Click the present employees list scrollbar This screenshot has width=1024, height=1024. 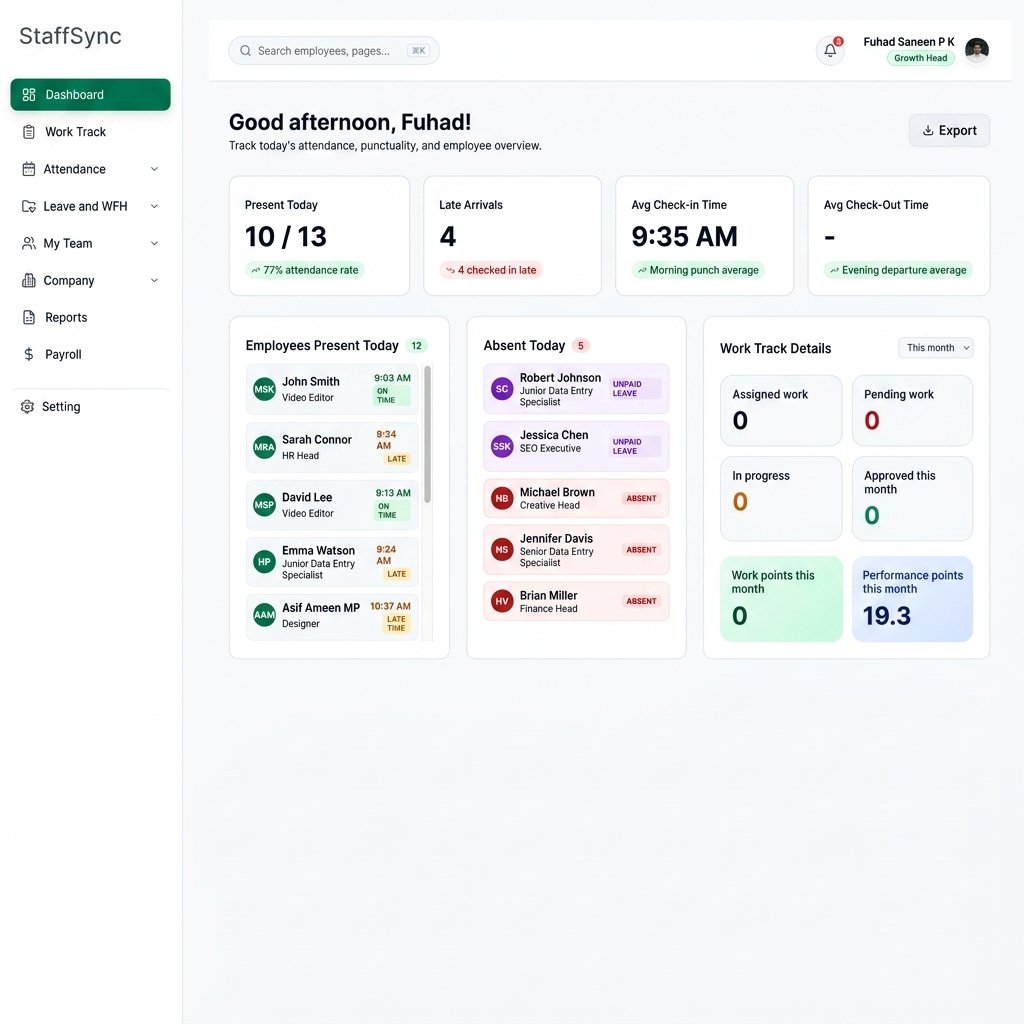click(427, 434)
